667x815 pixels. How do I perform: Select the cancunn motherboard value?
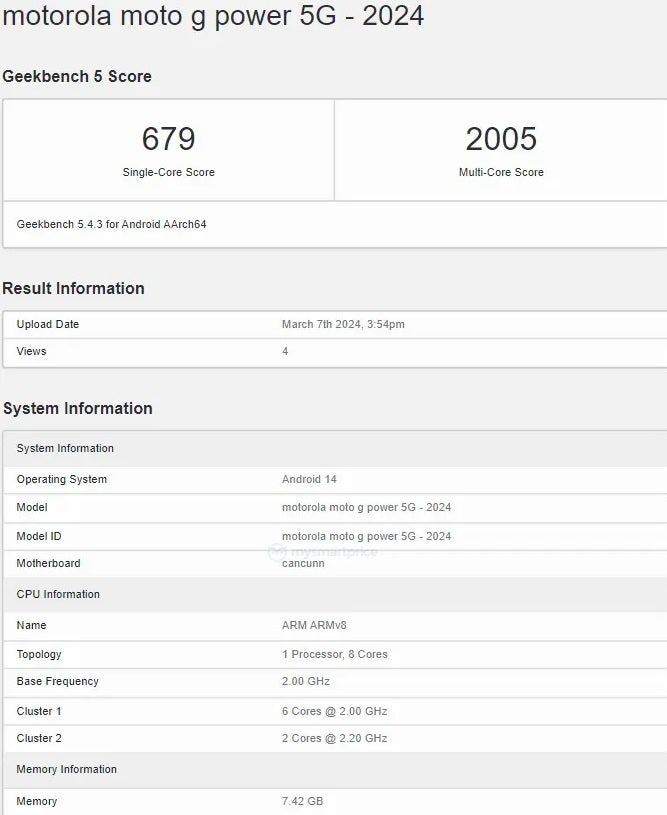click(x=303, y=563)
